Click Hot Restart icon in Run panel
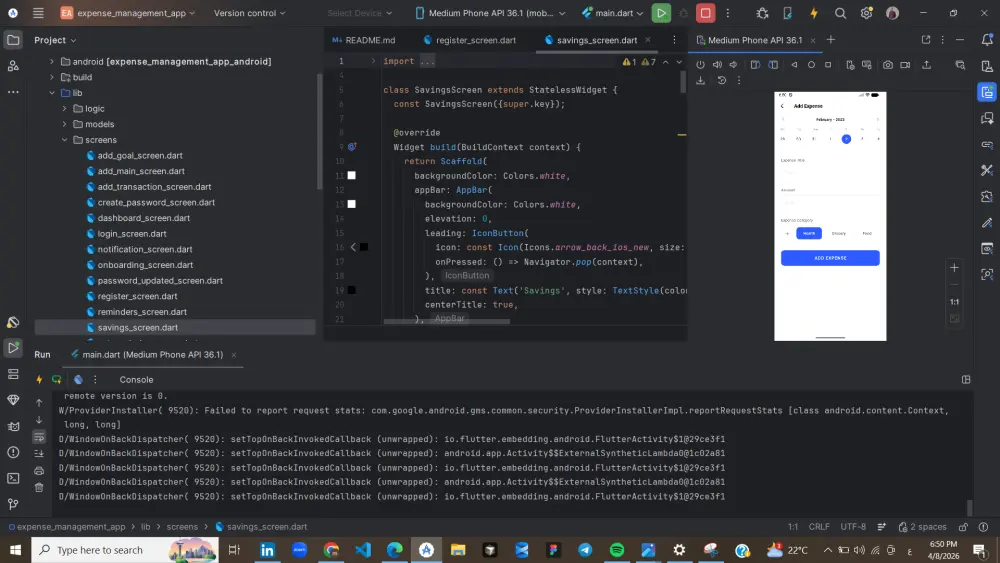The image size is (1000, 563). pos(57,379)
